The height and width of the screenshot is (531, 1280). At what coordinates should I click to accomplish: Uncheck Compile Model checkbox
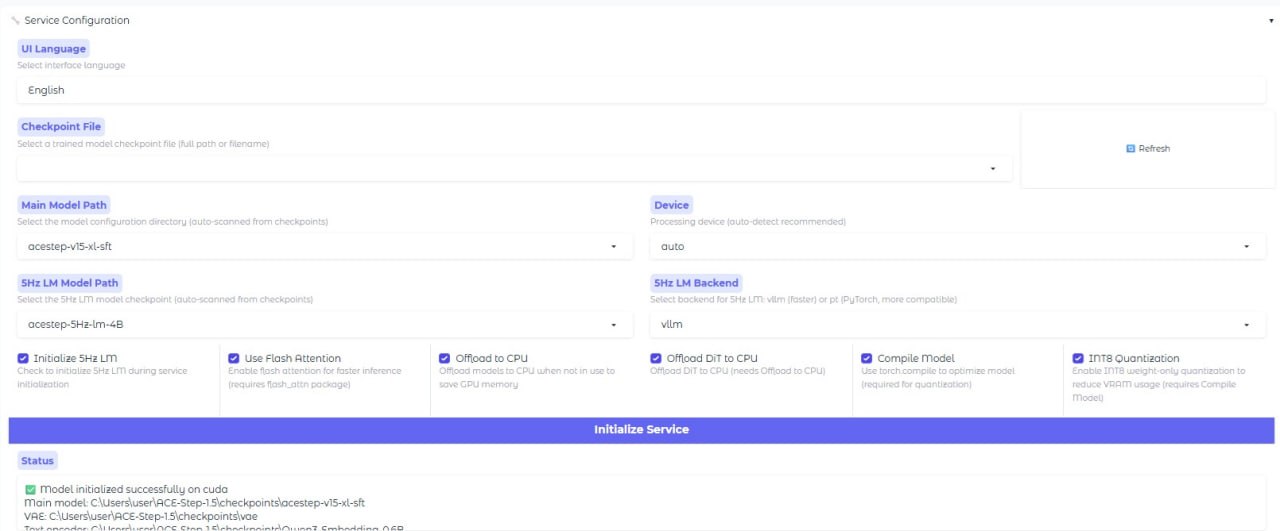point(867,358)
